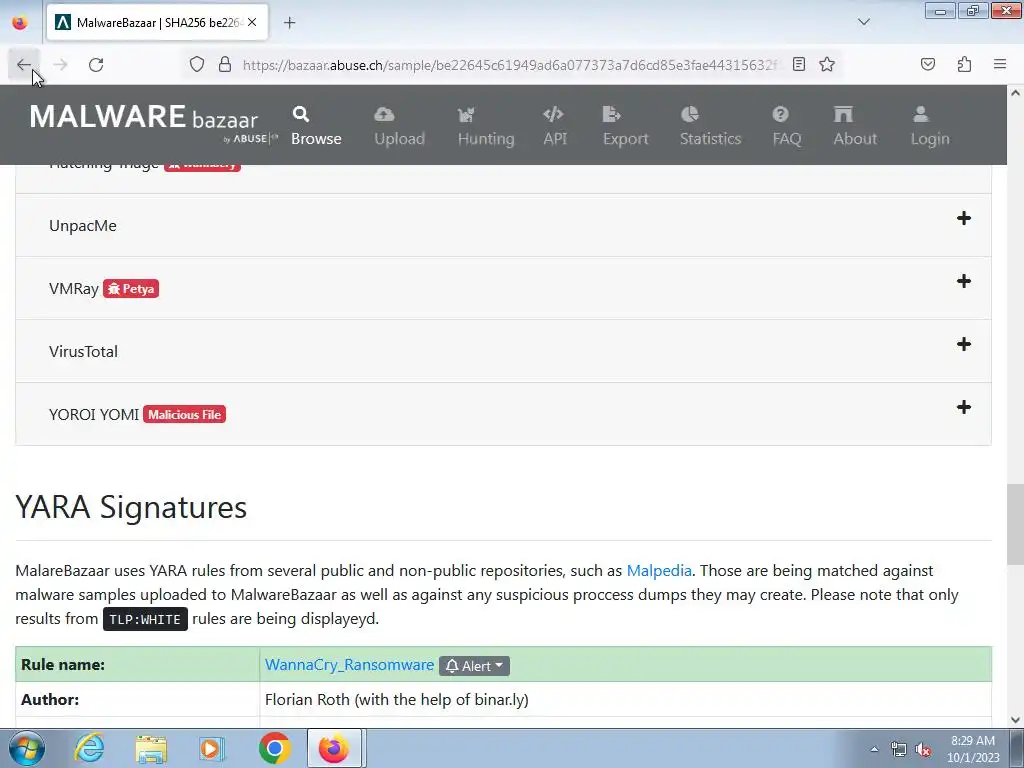This screenshot has width=1024, height=768.
Task: Open API page
Action: [x=554, y=125]
